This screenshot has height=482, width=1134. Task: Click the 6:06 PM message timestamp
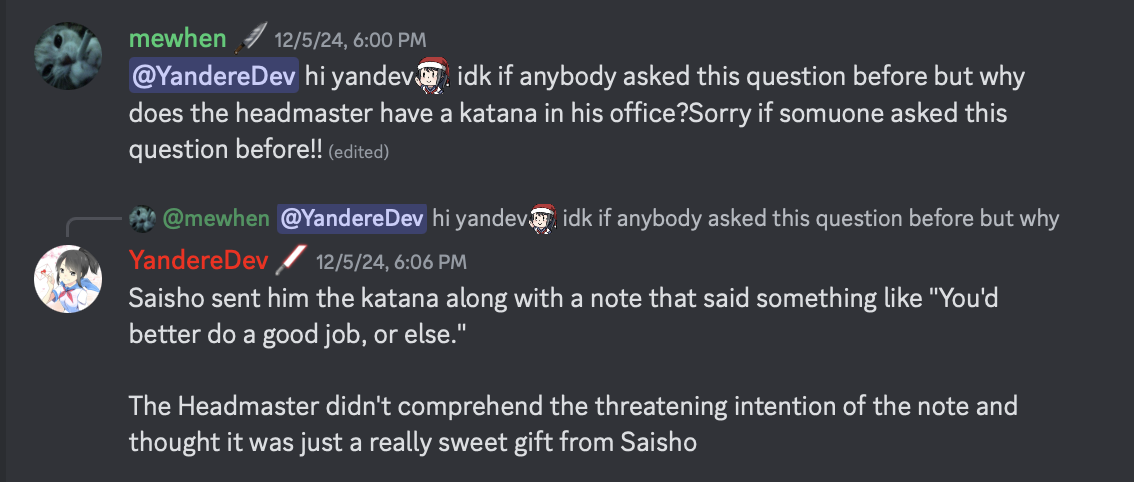(x=391, y=262)
